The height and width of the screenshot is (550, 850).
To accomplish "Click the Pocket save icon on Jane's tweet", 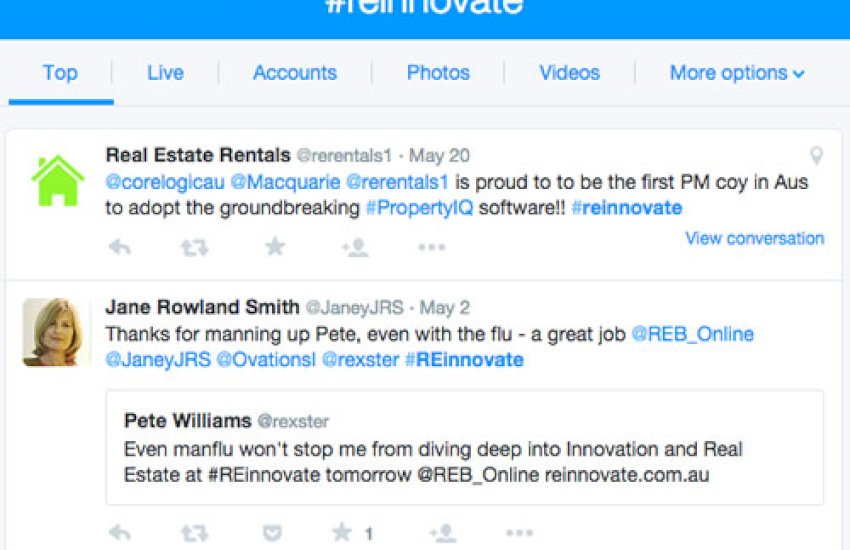I will pyautogui.click(x=272, y=533).
